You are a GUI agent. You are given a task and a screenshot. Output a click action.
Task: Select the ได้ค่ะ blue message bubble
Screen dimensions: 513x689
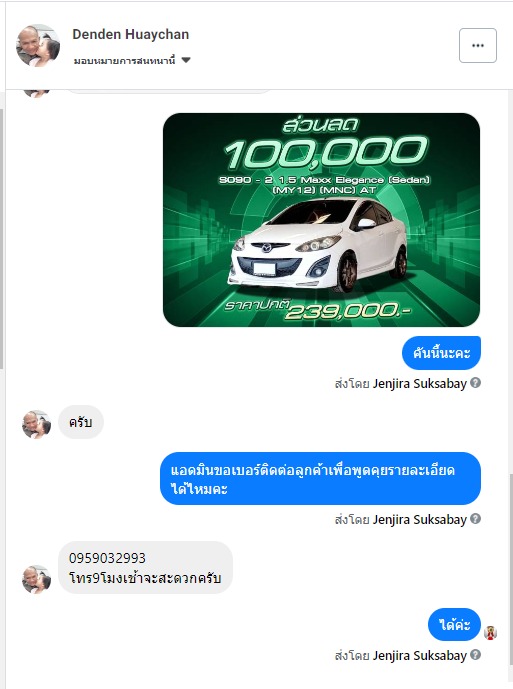point(454,624)
